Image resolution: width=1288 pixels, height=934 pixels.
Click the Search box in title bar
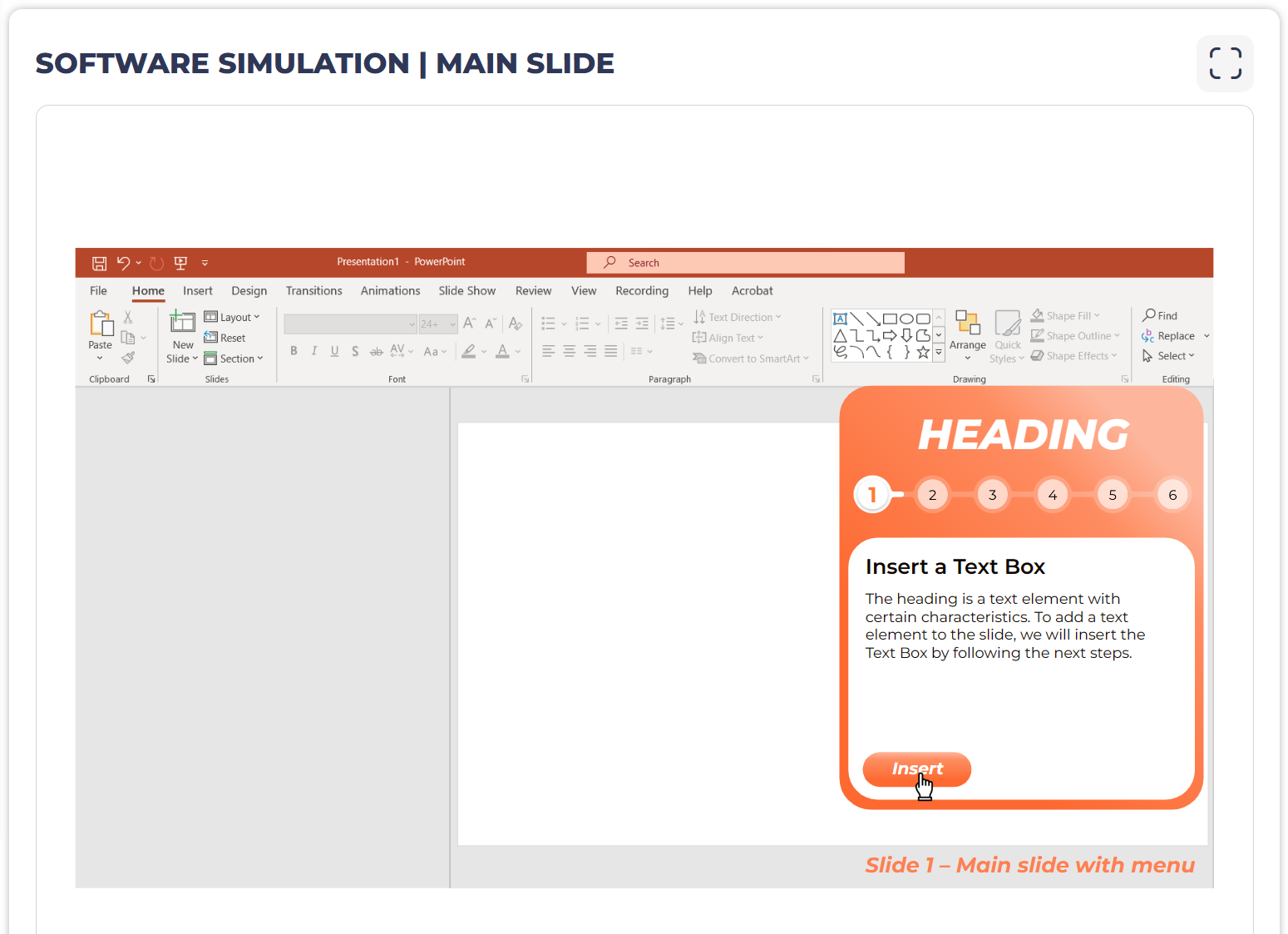point(746,263)
